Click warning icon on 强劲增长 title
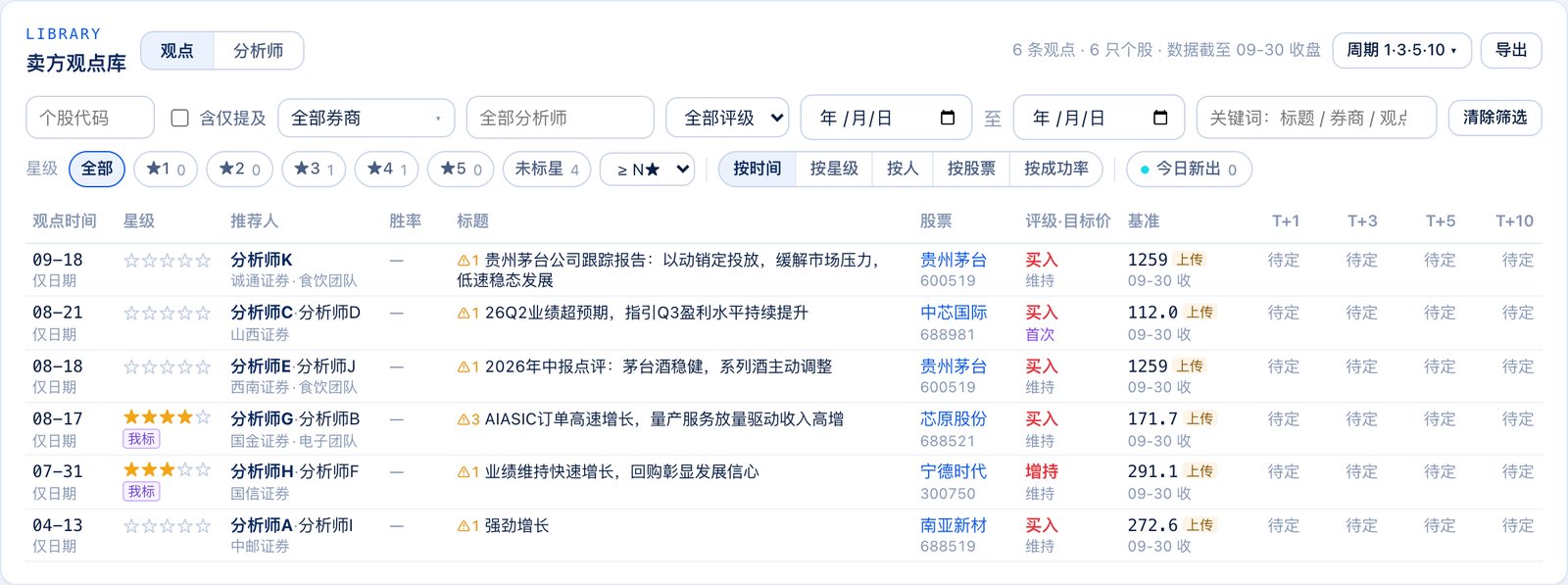This screenshot has width=1568, height=585. (x=464, y=526)
